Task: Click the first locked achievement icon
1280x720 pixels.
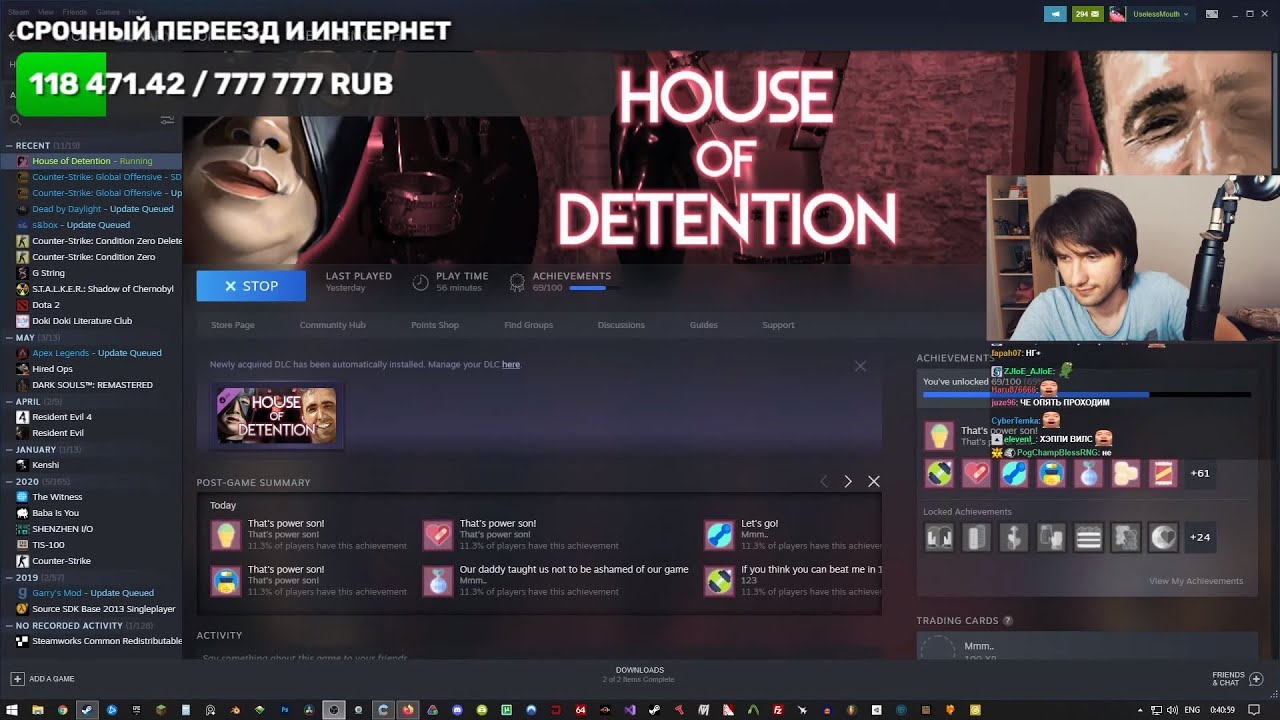Action: pyautogui.click(x=940, y=537)
